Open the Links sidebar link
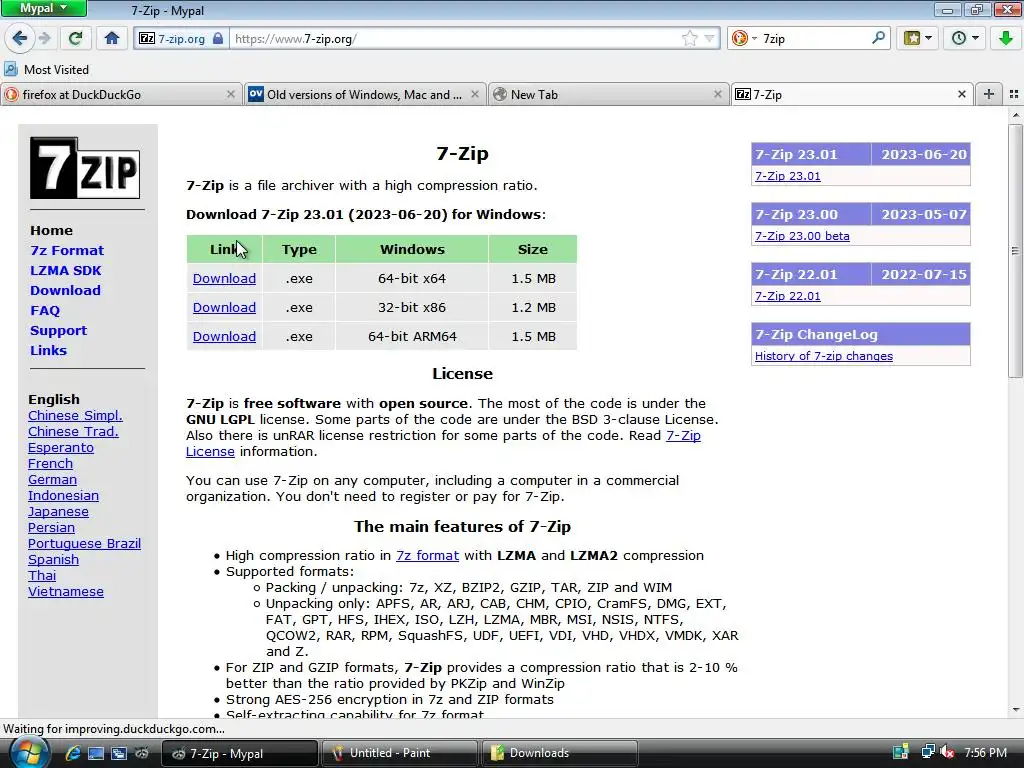Image resolution: width=1024 pixels, height=768 pixels. 48,350
